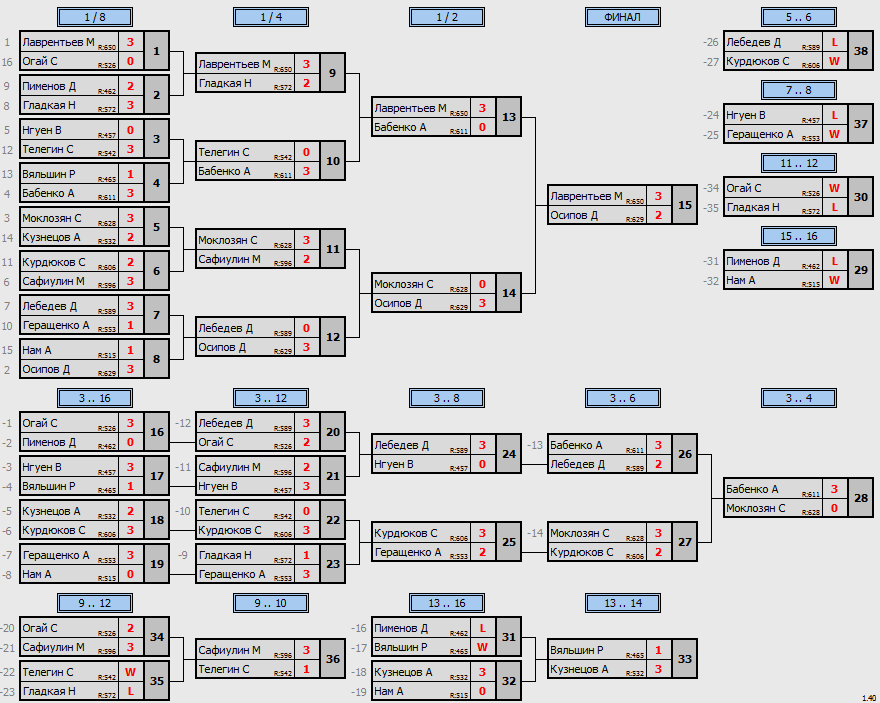Click Сафиулин М in match 34
The image size is (880, 703).
pos(53,647)
